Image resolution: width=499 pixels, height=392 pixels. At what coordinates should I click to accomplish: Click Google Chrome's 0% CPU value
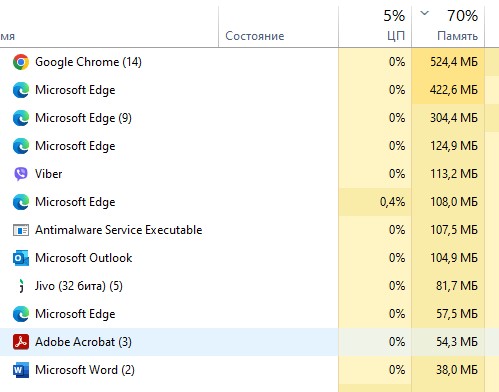point(397,62)
